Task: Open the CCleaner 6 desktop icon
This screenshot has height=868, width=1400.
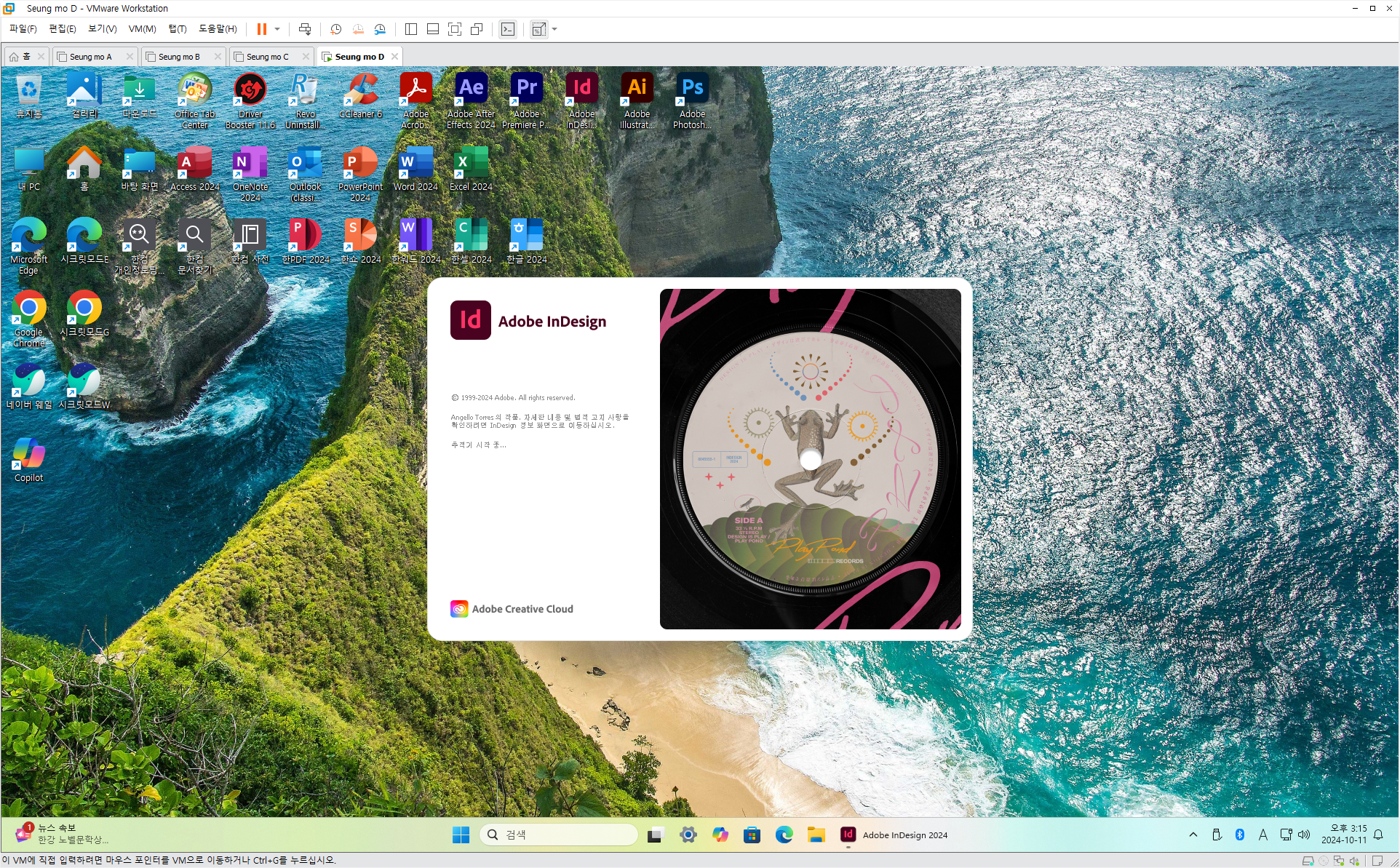Action: pos(360,95)
